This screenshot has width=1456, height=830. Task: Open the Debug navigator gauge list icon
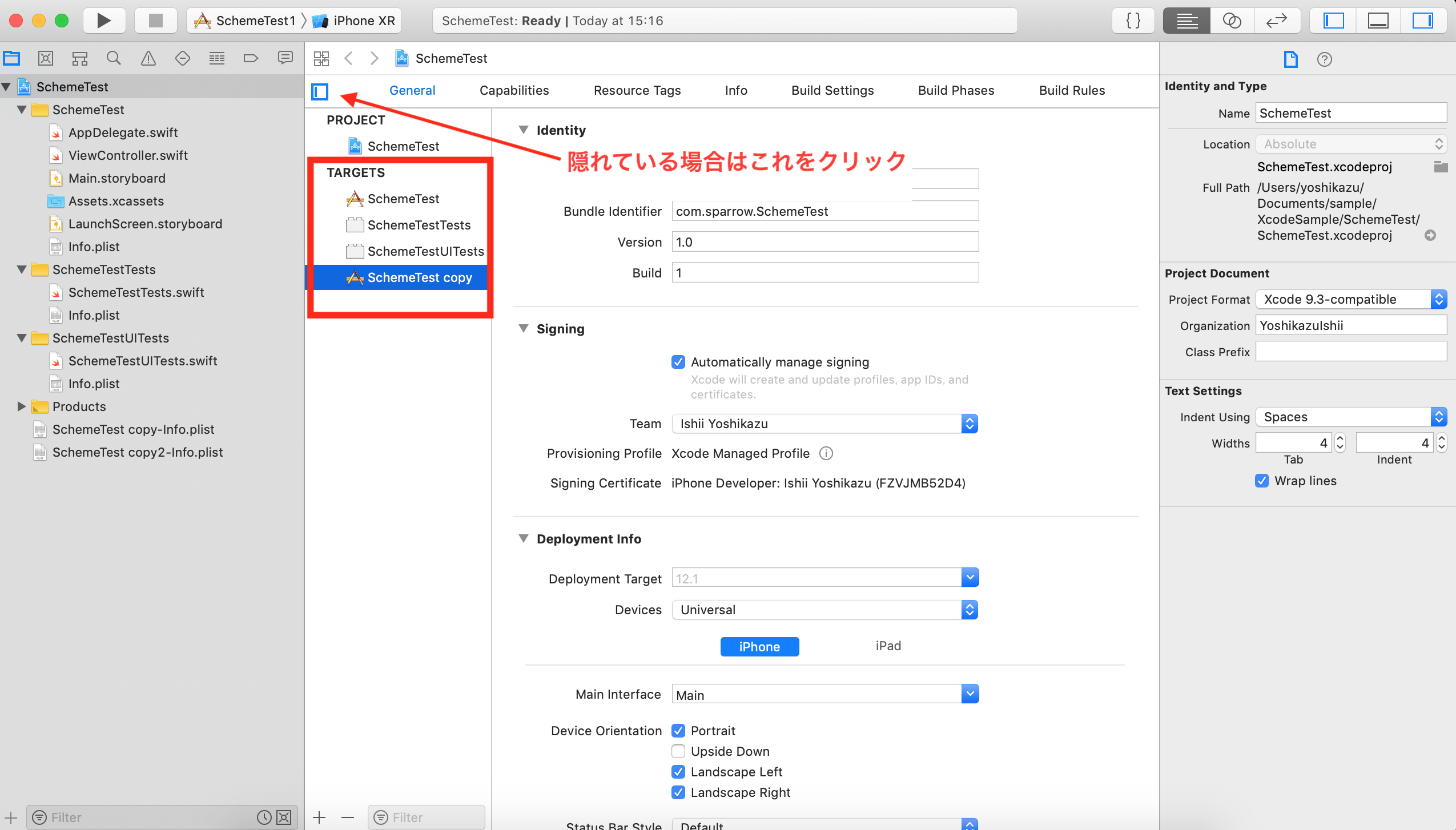point(216,58)
